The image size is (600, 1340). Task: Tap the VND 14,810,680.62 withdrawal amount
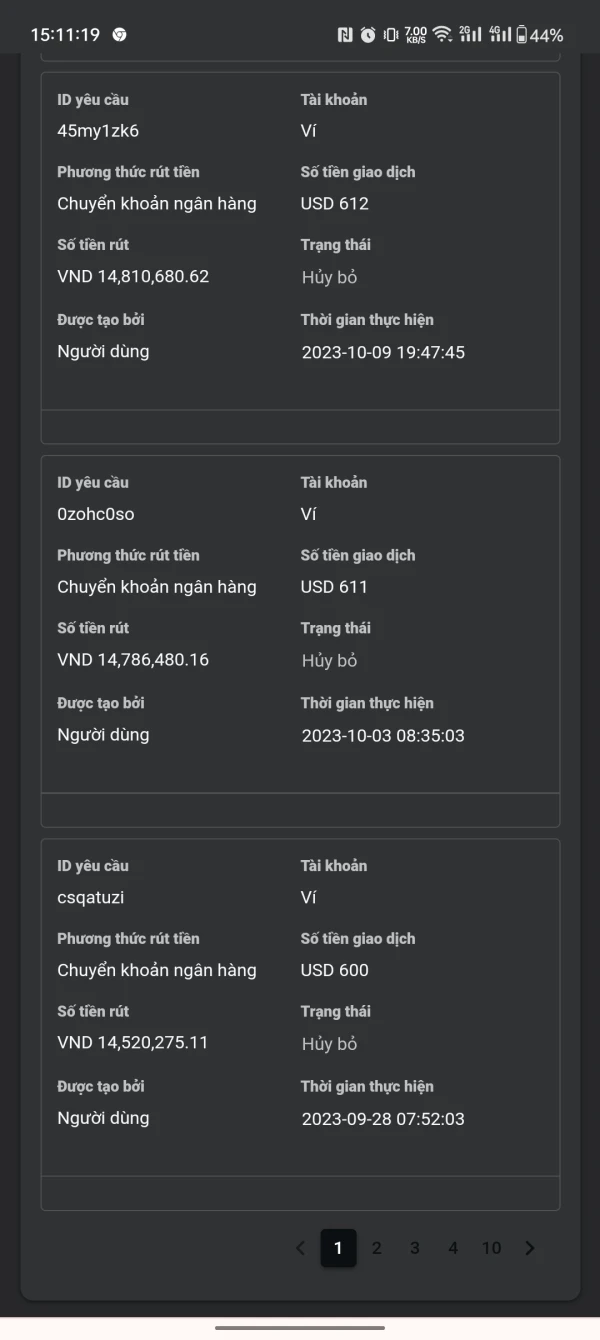(x=133, y=276)
